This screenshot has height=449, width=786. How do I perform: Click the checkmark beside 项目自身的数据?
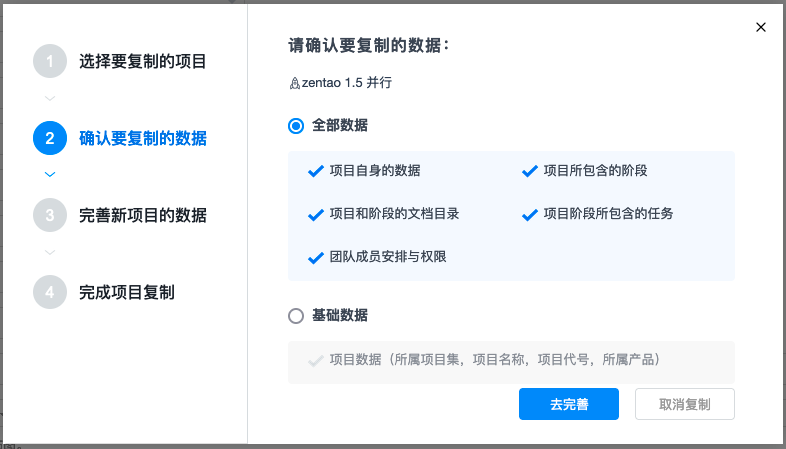(316, 171)
